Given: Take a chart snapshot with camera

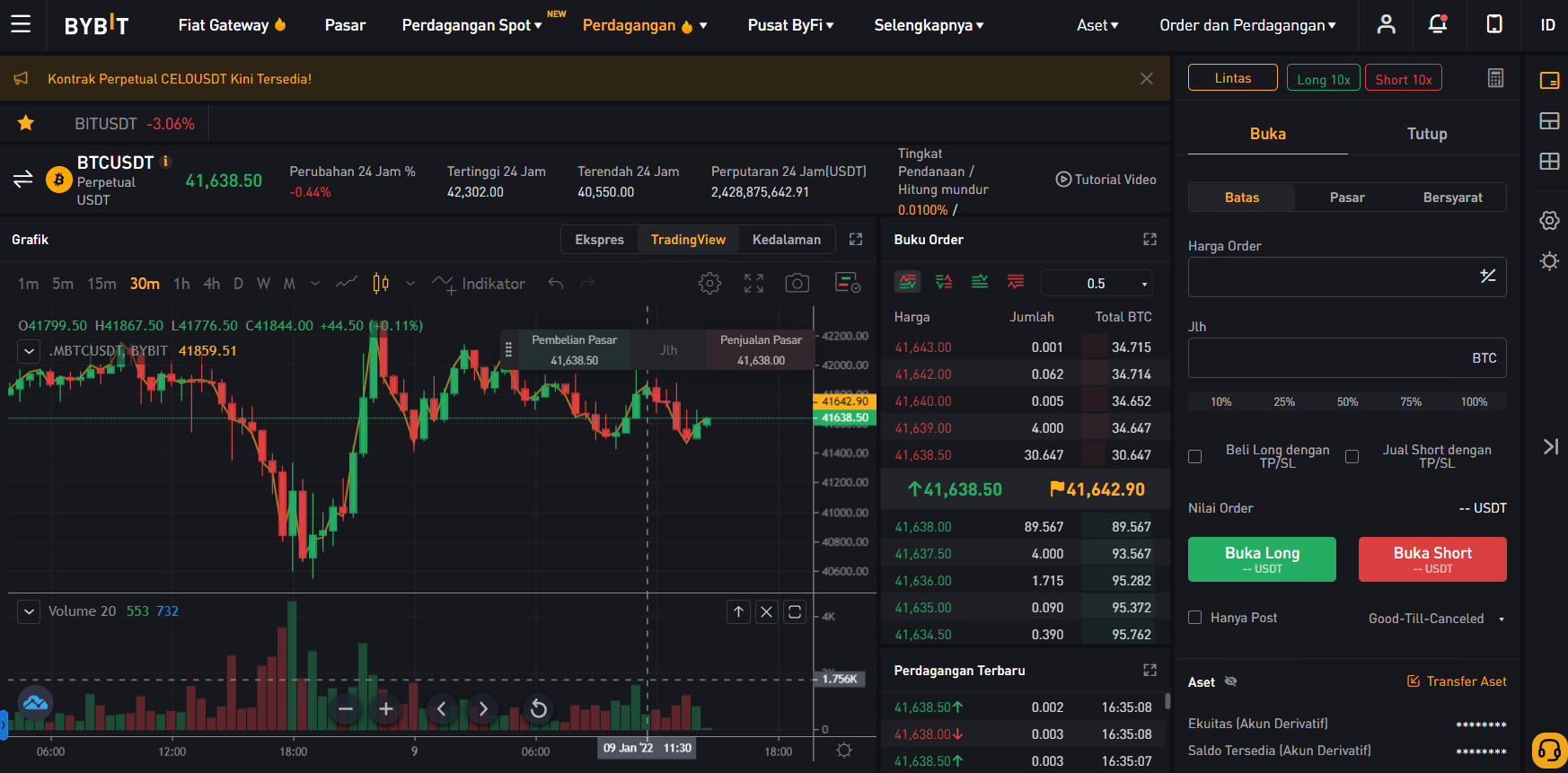Looking at the screenshot, I should coord(797,284).
